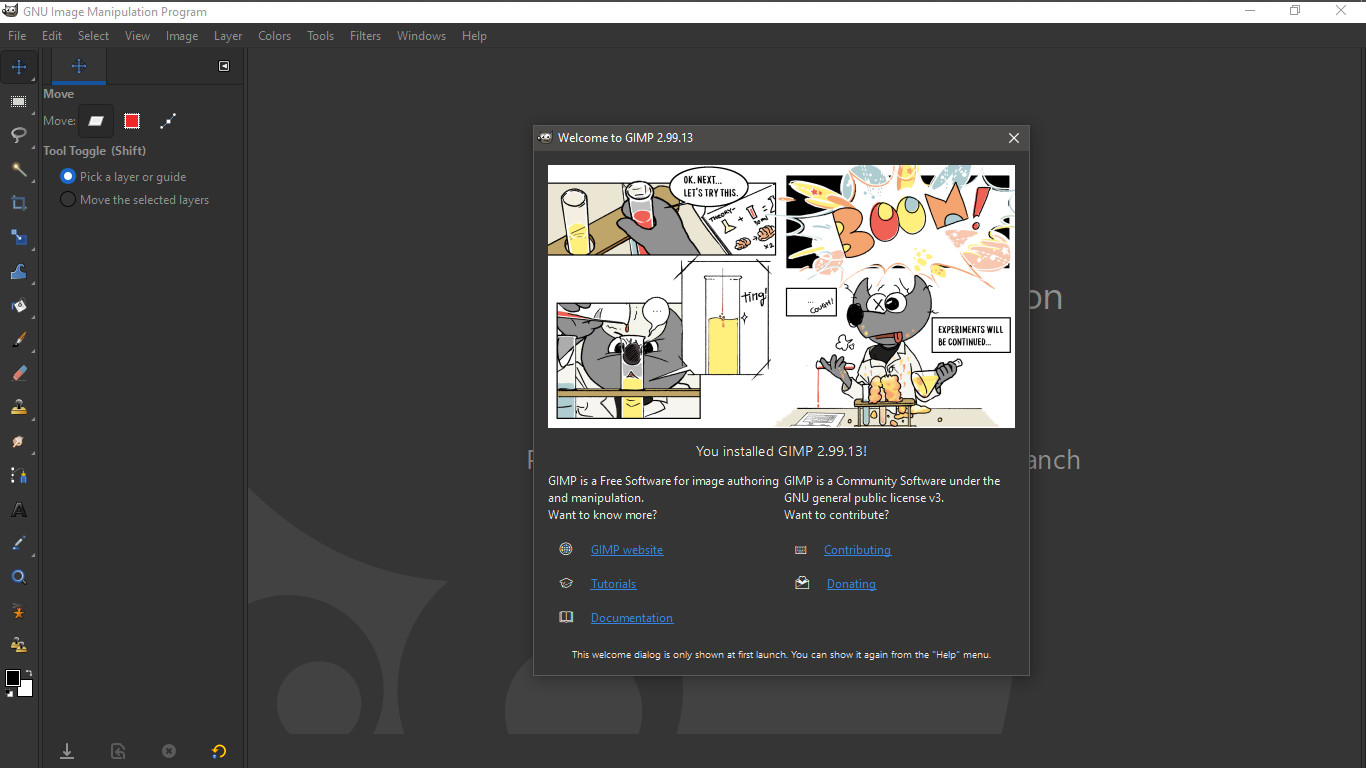Select the Text tool
Viewport: 1366px width, 768px height.
click(x=19, y=510)
